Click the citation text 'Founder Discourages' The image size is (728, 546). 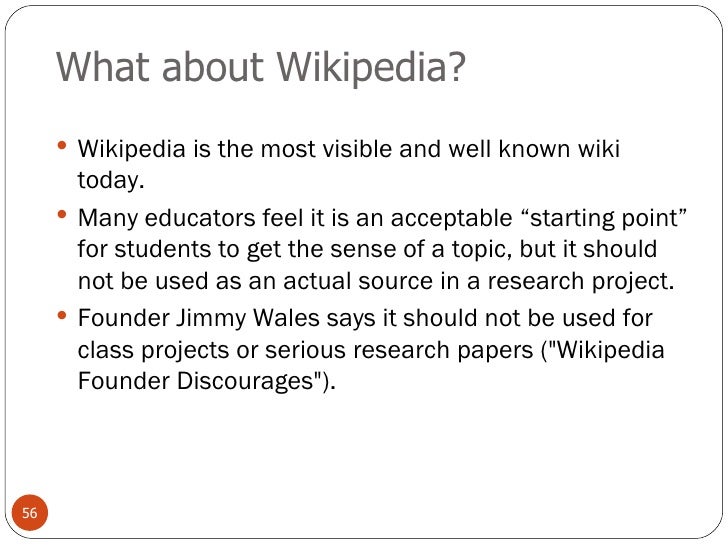[x=206, y=381]
